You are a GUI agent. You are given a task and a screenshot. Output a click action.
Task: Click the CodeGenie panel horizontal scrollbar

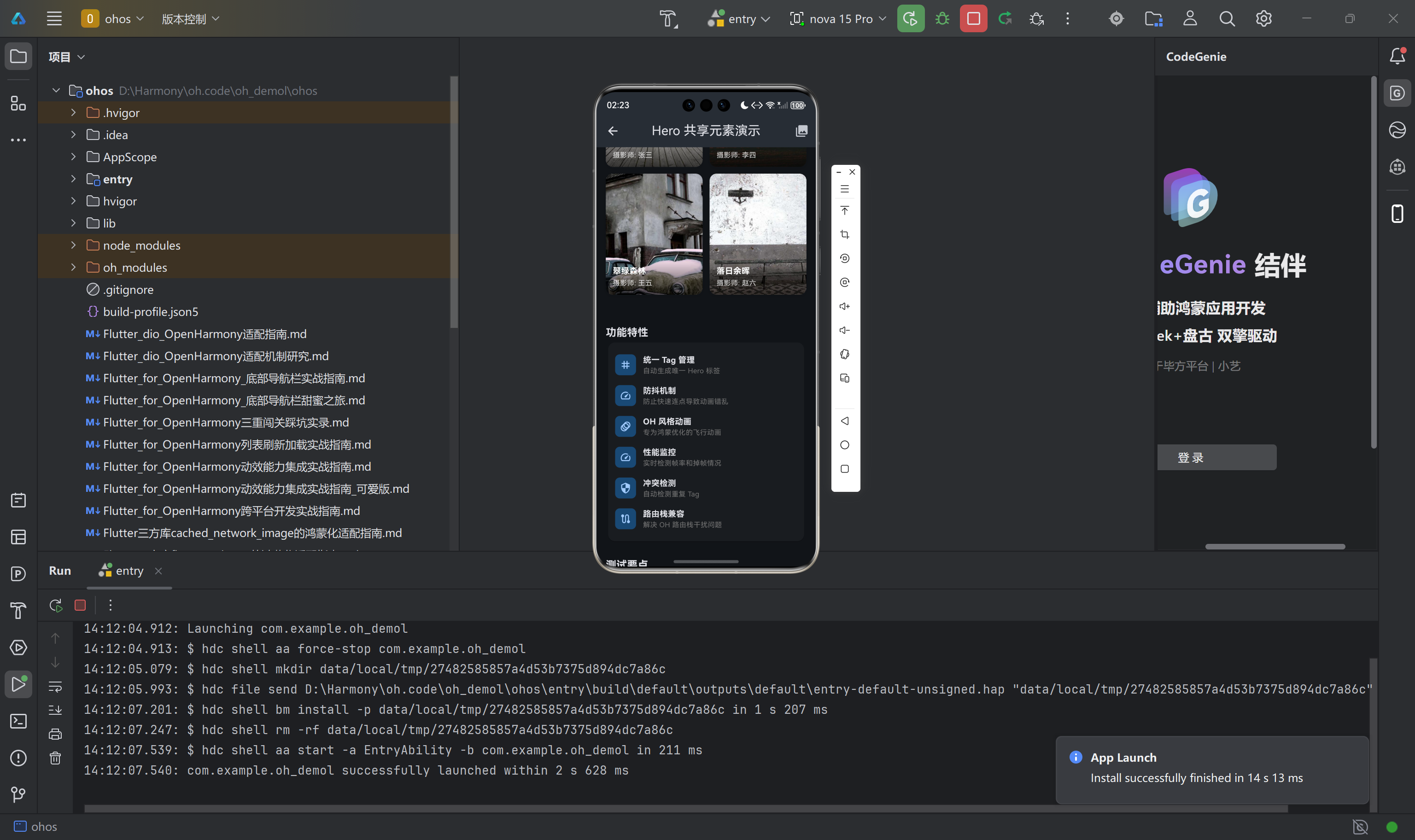click(x=1275, y=547)
